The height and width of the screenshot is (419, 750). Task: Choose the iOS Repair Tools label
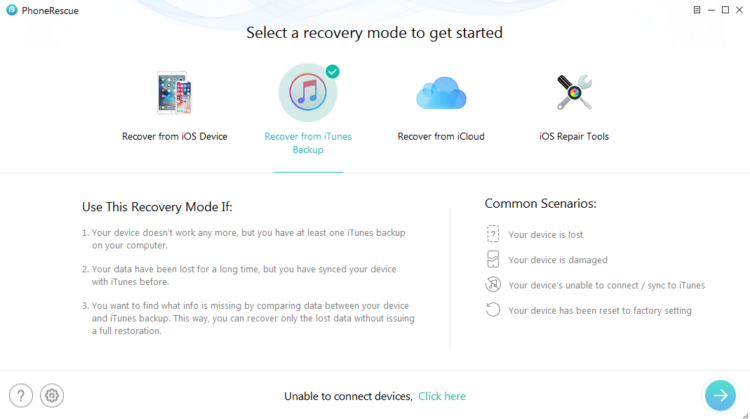pyautogui.click(x=574, y=136)
